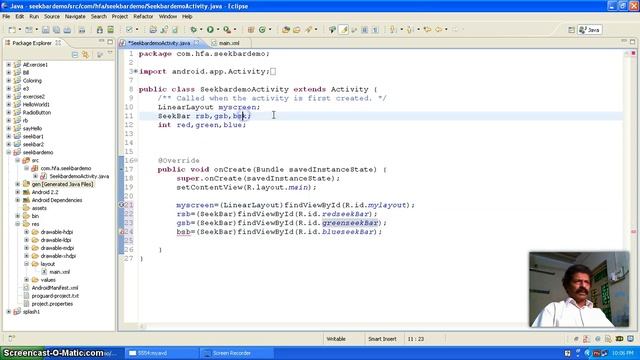Click the Save toolbar icon

click(46, 30)
